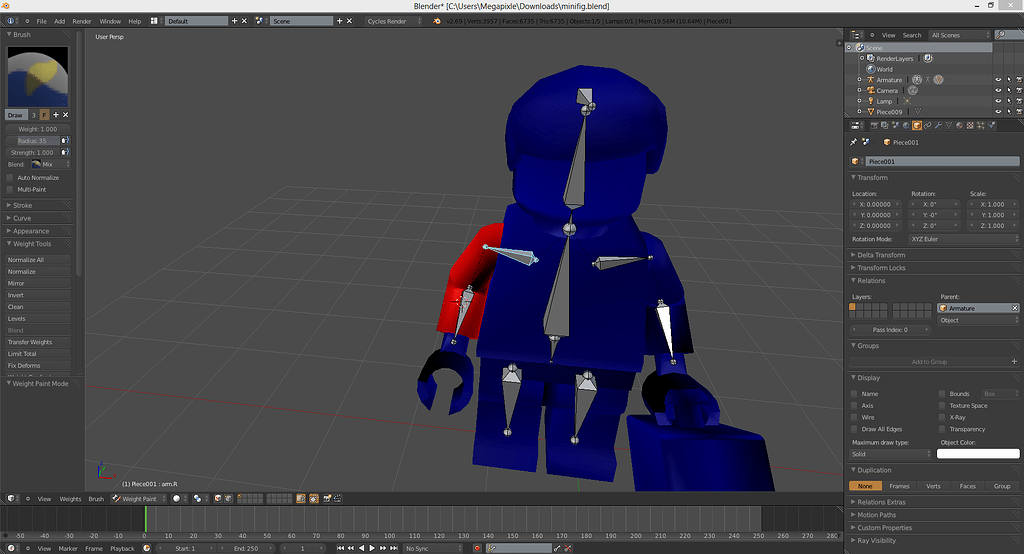Open the Blend mode Mix dropdown

pos(50,165)
